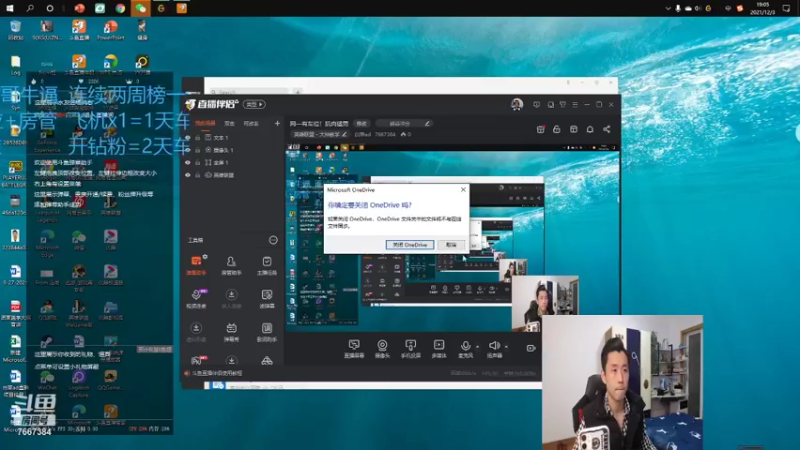Edit the 英雄联盟 category pencil icon
800x450 pixels.
click(x=344, y=135)
